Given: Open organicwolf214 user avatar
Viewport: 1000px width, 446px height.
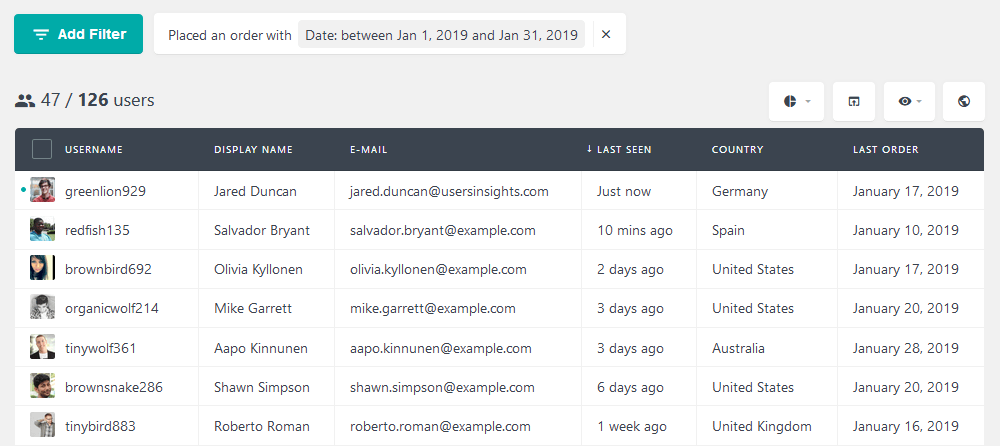Looking at the screenshot, I should pos(42,307).
